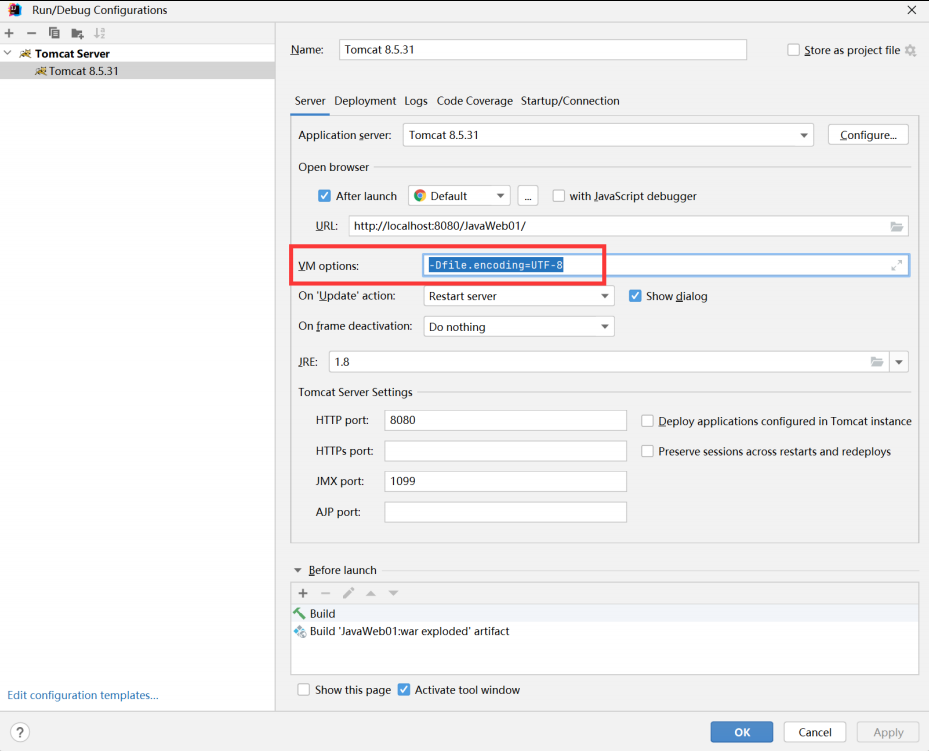Select Build 'JavaWeb01:war exploded' artifact task
This screenshot has height=751, width=929.
pos(605,631)
